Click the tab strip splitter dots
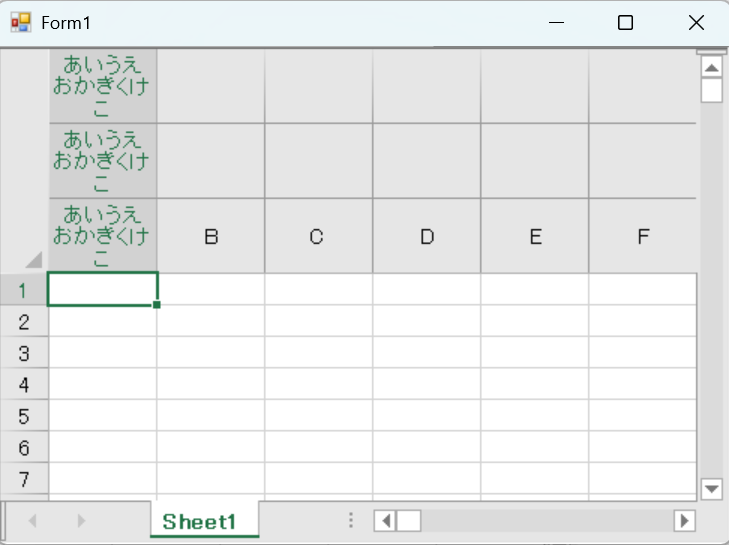This screenshot has height=545, width=729. pos(351,520)
